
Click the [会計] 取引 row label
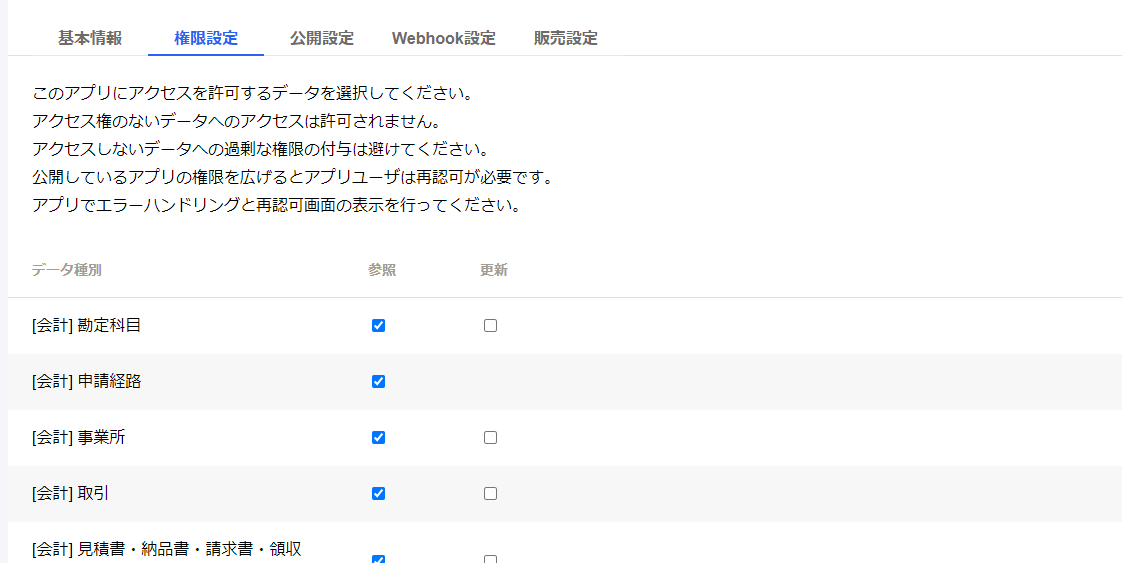pyautogui.click(x=70, y=494)
